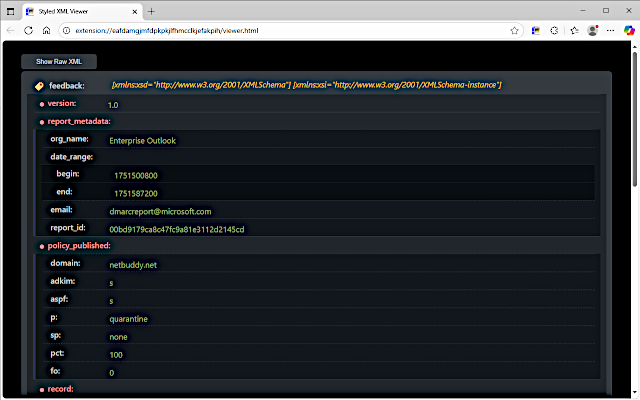Expand the record node
Screen dimensions: 640x400
(x=42, y=390)
